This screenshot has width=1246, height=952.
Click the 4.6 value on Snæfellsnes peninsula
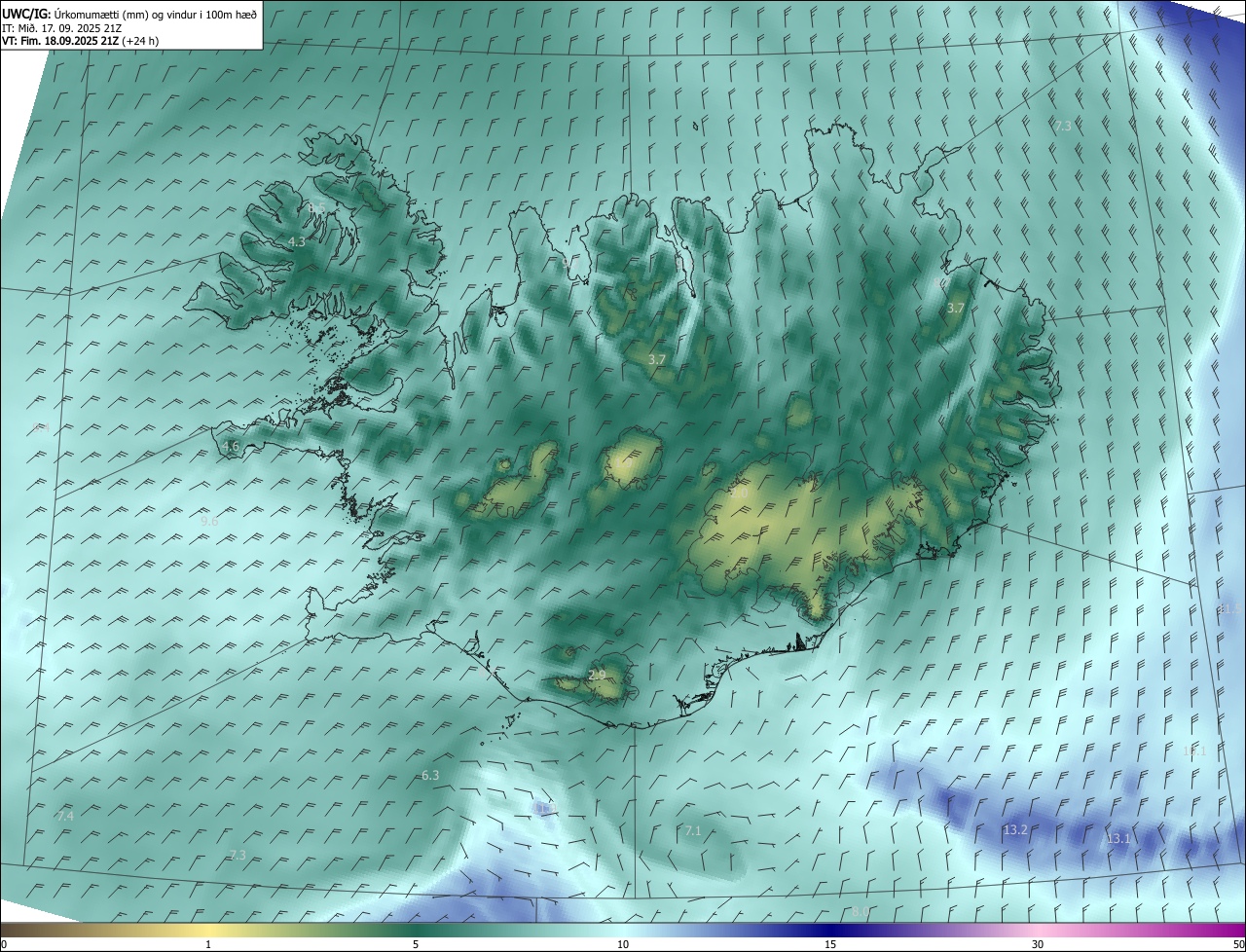click(x=231, y=447)
